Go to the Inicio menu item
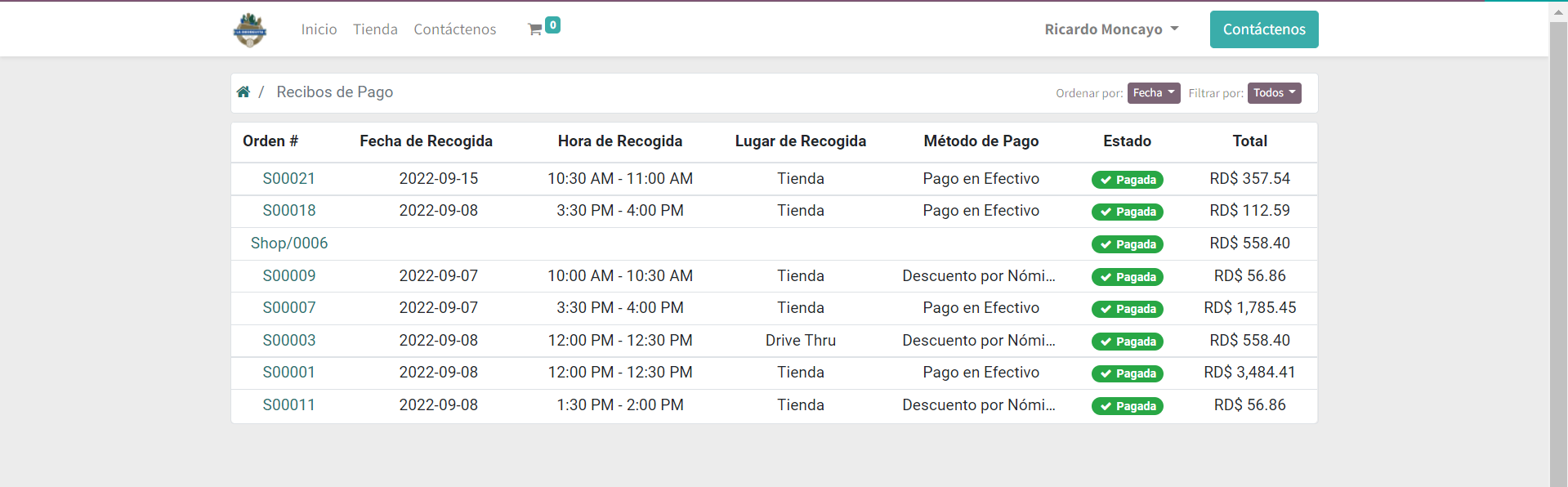The width and height of the screenshot is (1568, 487). tap(319, 29)
